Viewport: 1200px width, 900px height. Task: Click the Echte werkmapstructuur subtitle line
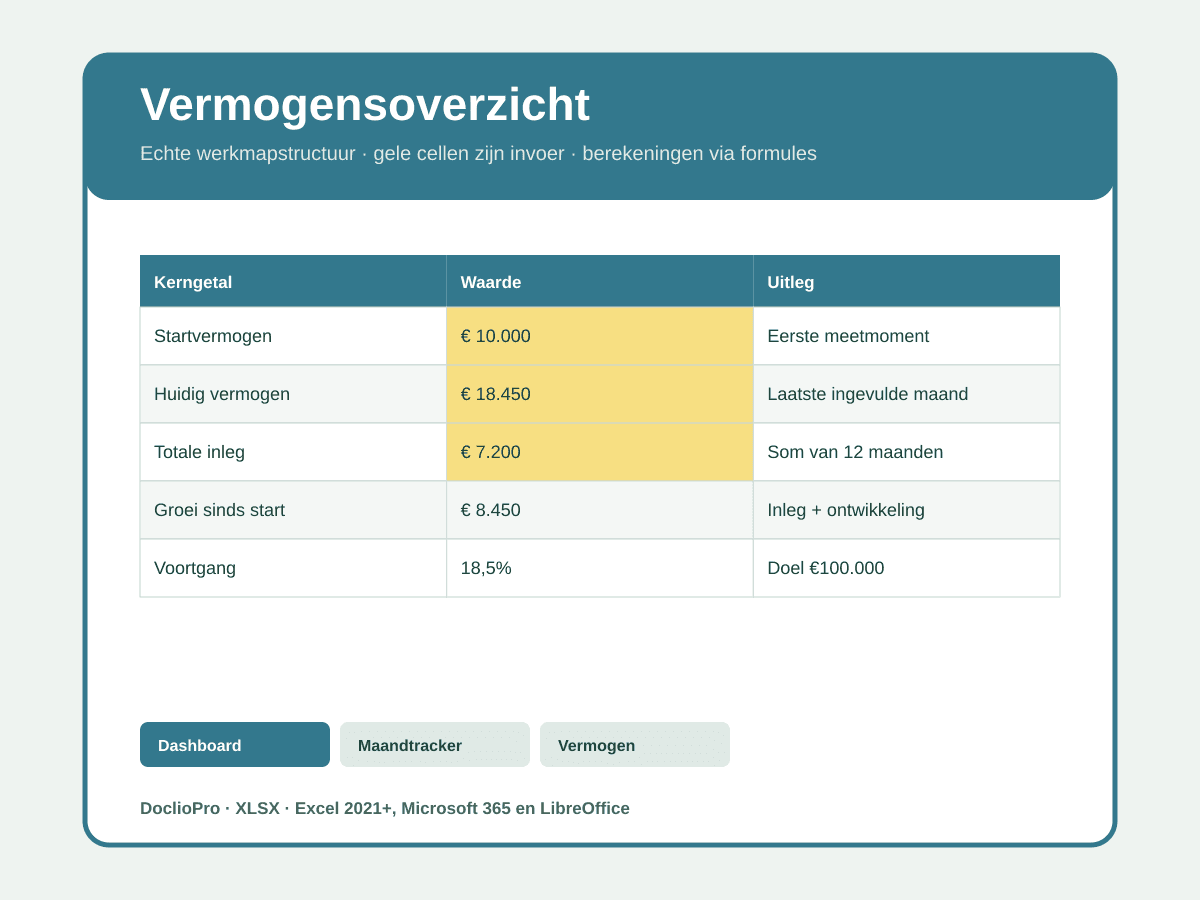[478, 154]
